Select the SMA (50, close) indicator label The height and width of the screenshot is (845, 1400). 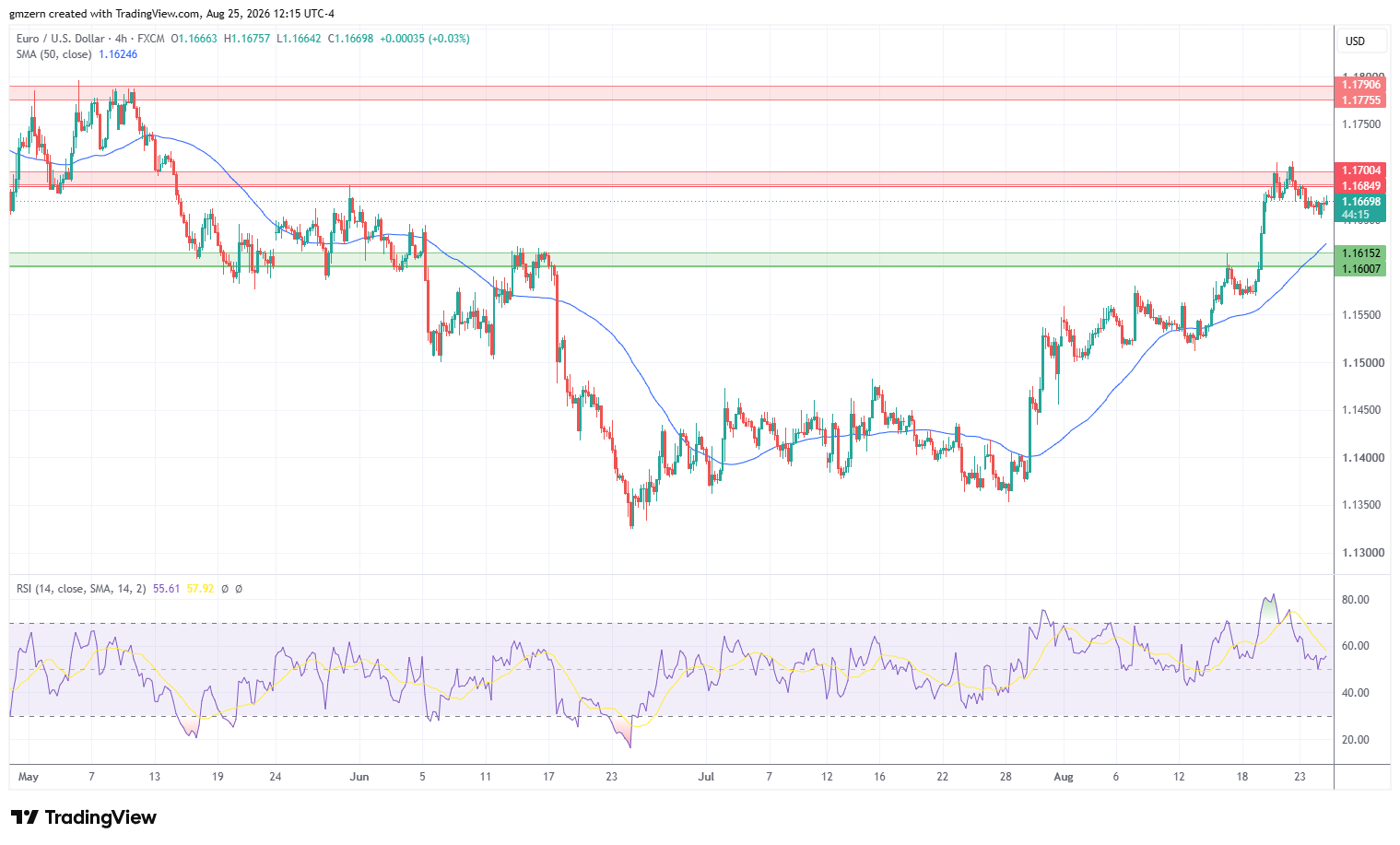tap(53, 54)
